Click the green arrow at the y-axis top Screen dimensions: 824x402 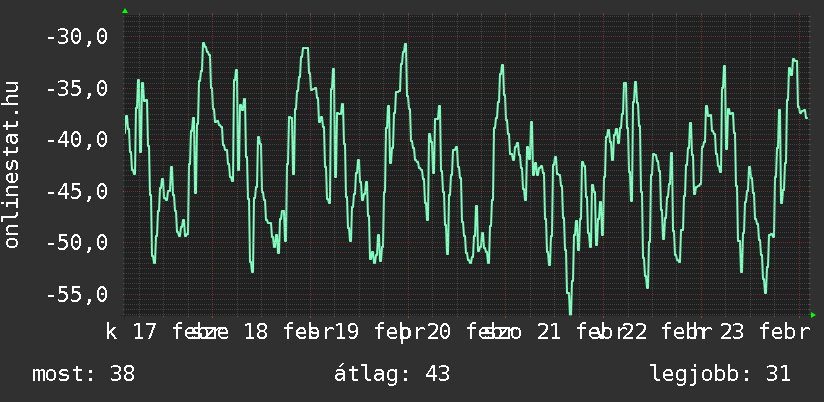(x=124, y=11)
